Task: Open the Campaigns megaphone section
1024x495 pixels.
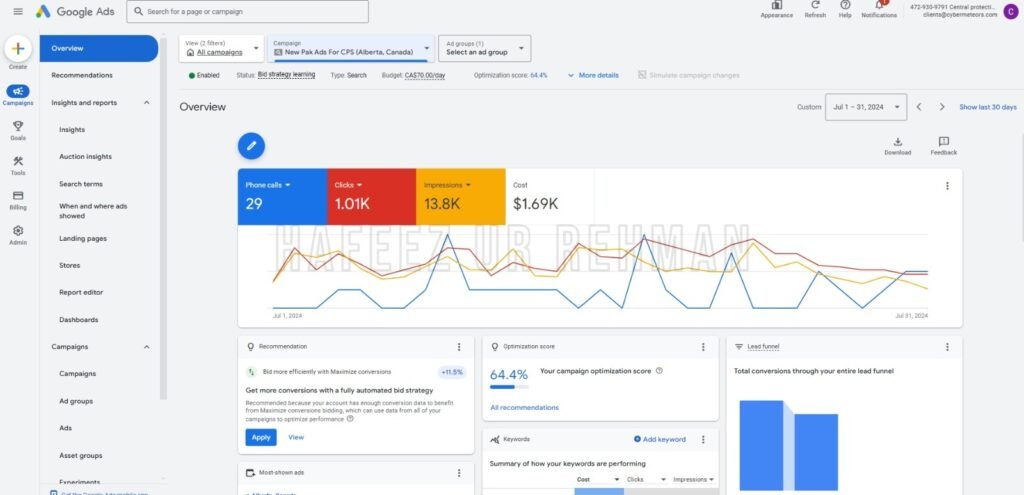Action: [18, 92]
